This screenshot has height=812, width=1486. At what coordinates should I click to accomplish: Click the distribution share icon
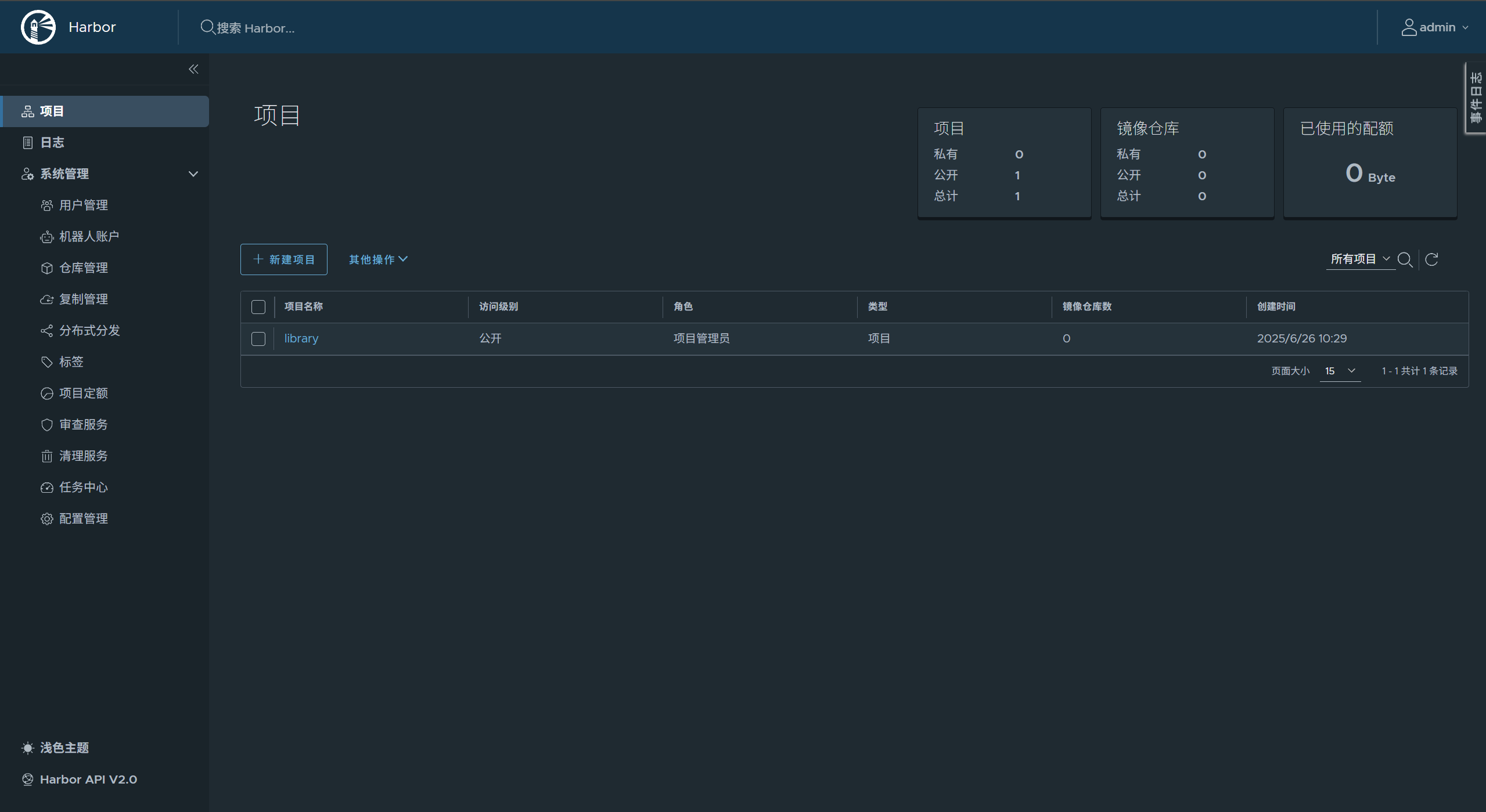click(x=47, y=330)
